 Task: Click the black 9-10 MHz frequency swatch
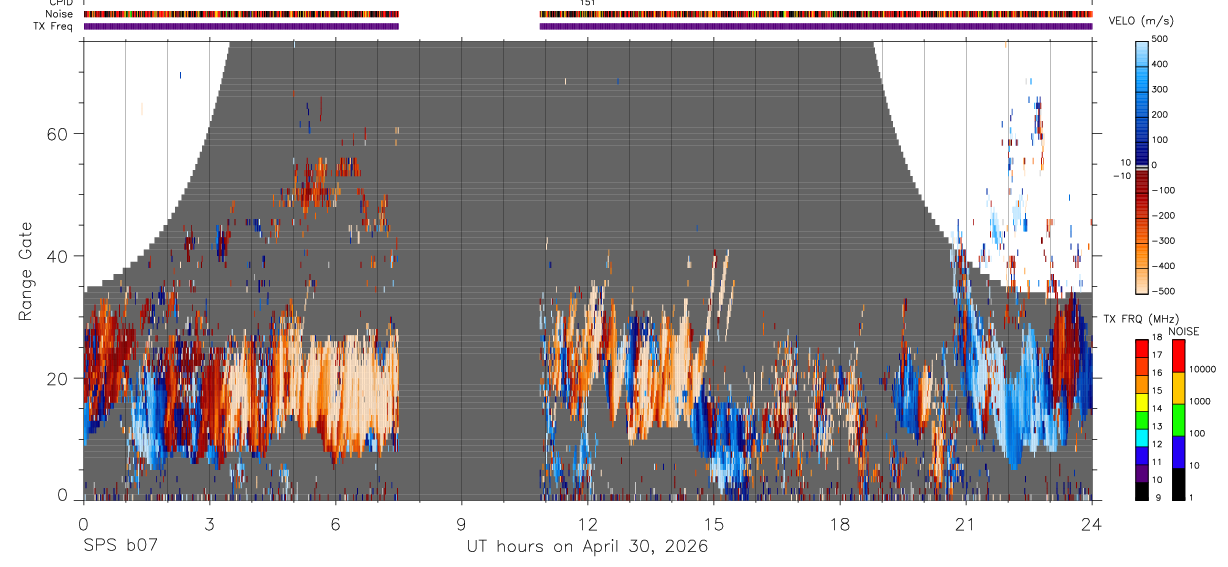pyautogui.click(x=1143, y=491)
